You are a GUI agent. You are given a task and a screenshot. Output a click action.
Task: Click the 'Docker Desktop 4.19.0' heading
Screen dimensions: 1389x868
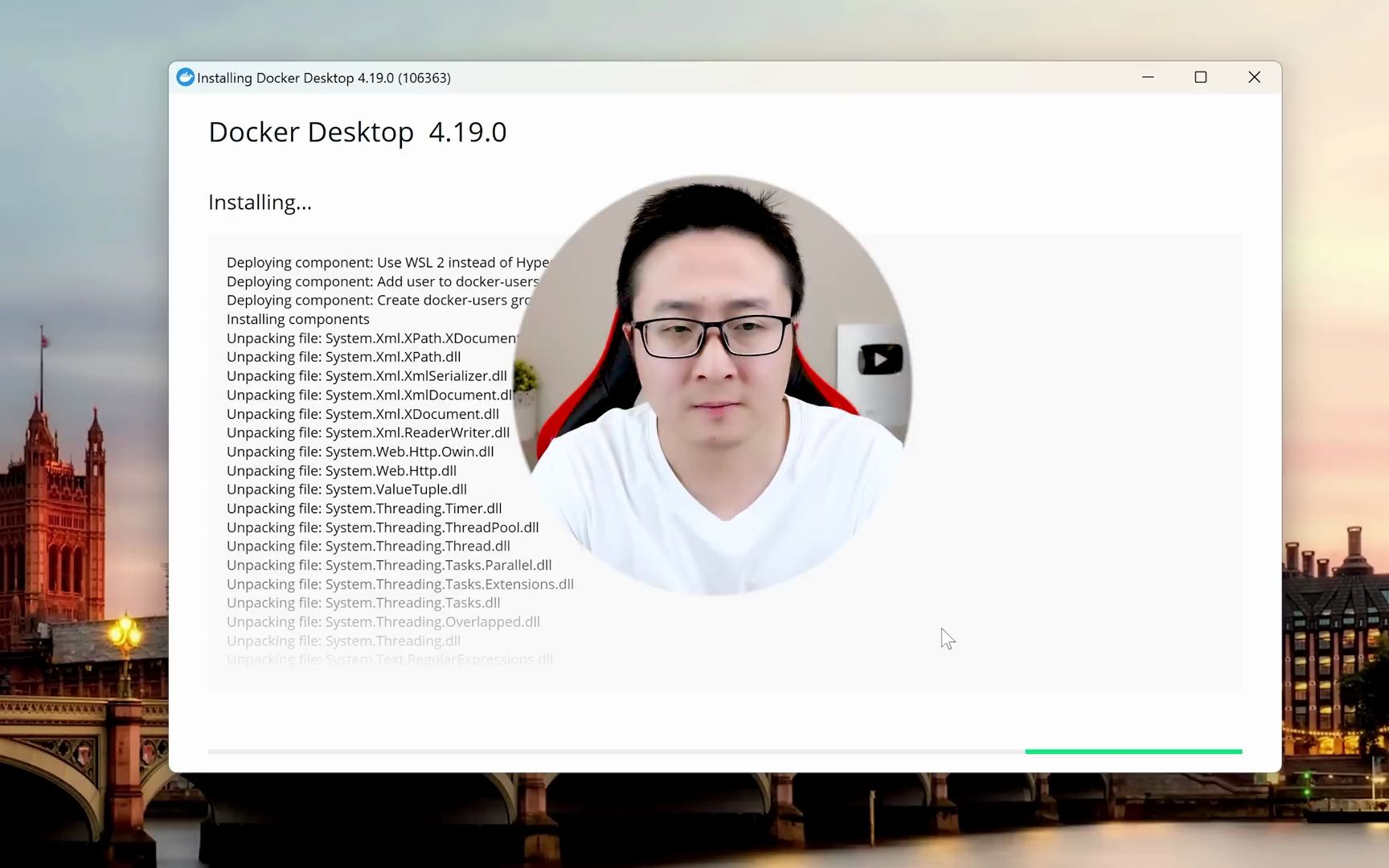tap(358, 132)
